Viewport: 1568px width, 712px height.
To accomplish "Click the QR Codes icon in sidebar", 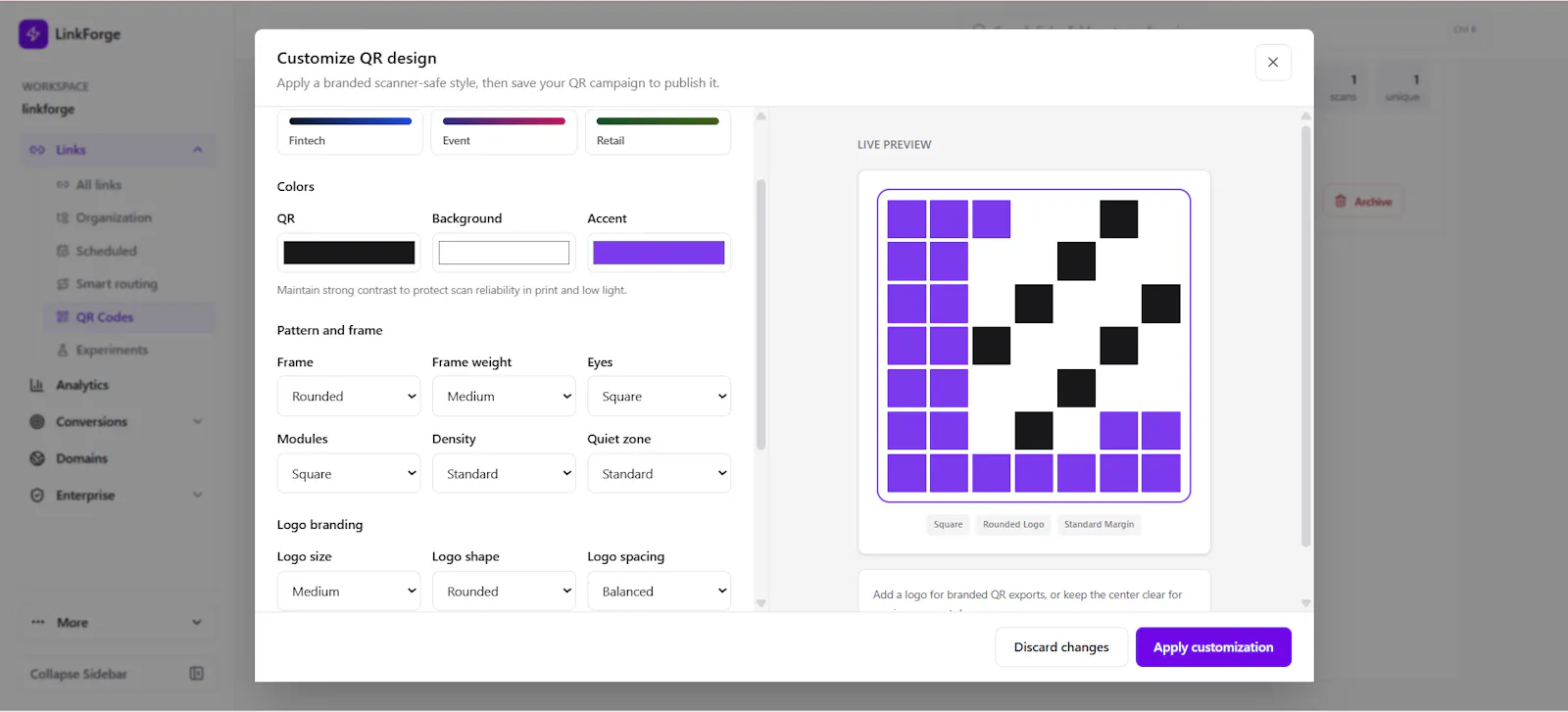I will point(63,316).
